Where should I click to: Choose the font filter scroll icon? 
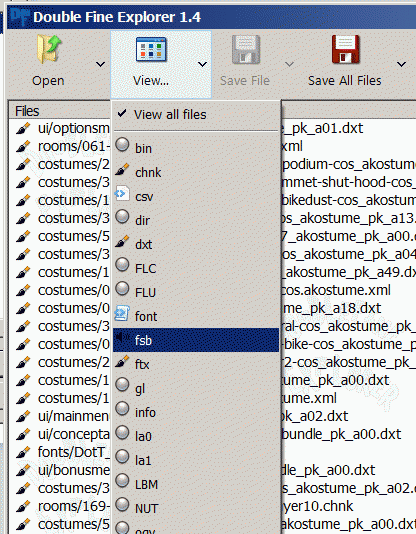pyautogui.click(x=122, y=314)
